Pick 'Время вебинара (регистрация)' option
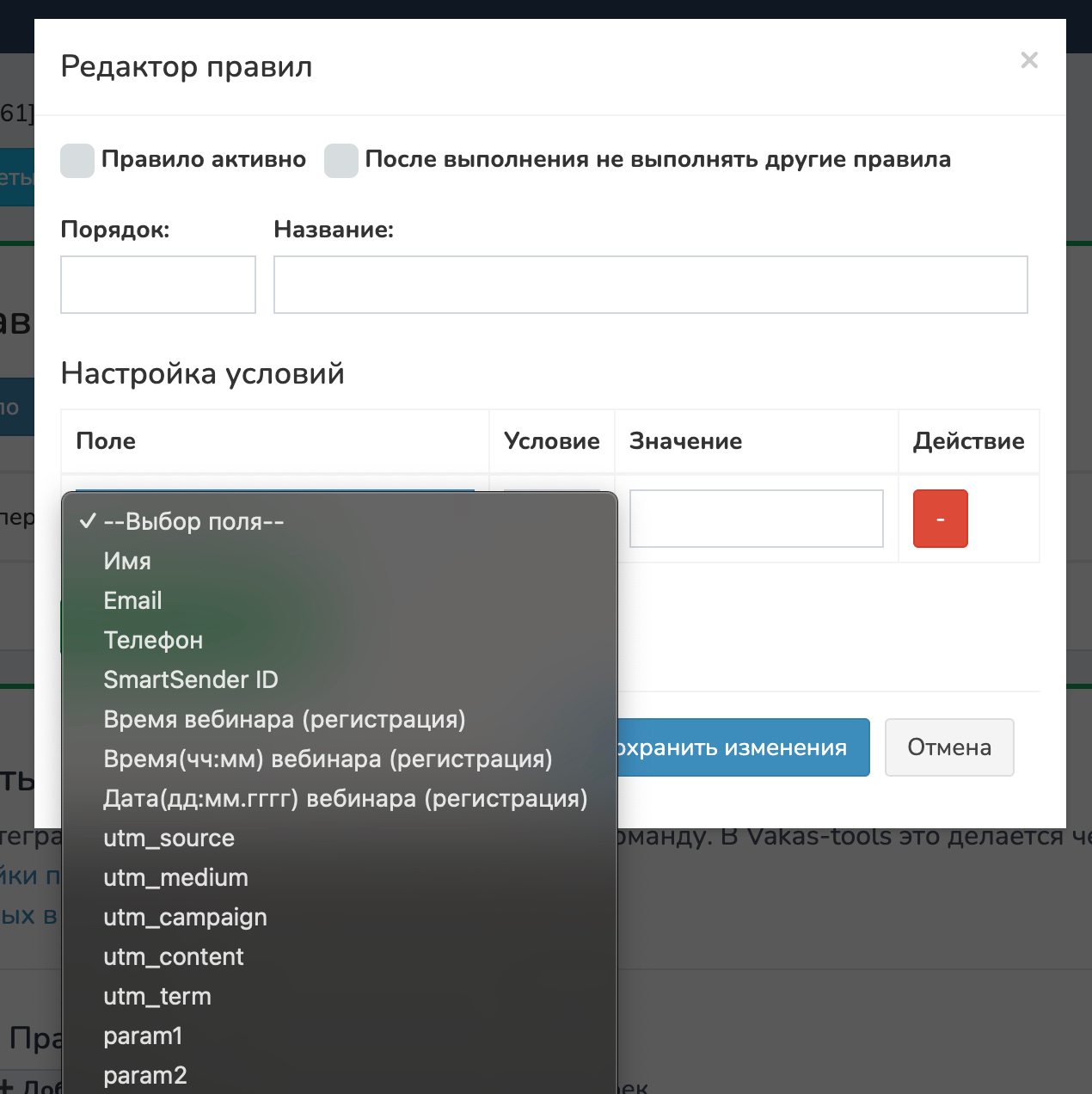Image resolution: width=1092 pixels, height=1094 pixels. [x=284, y=720]
